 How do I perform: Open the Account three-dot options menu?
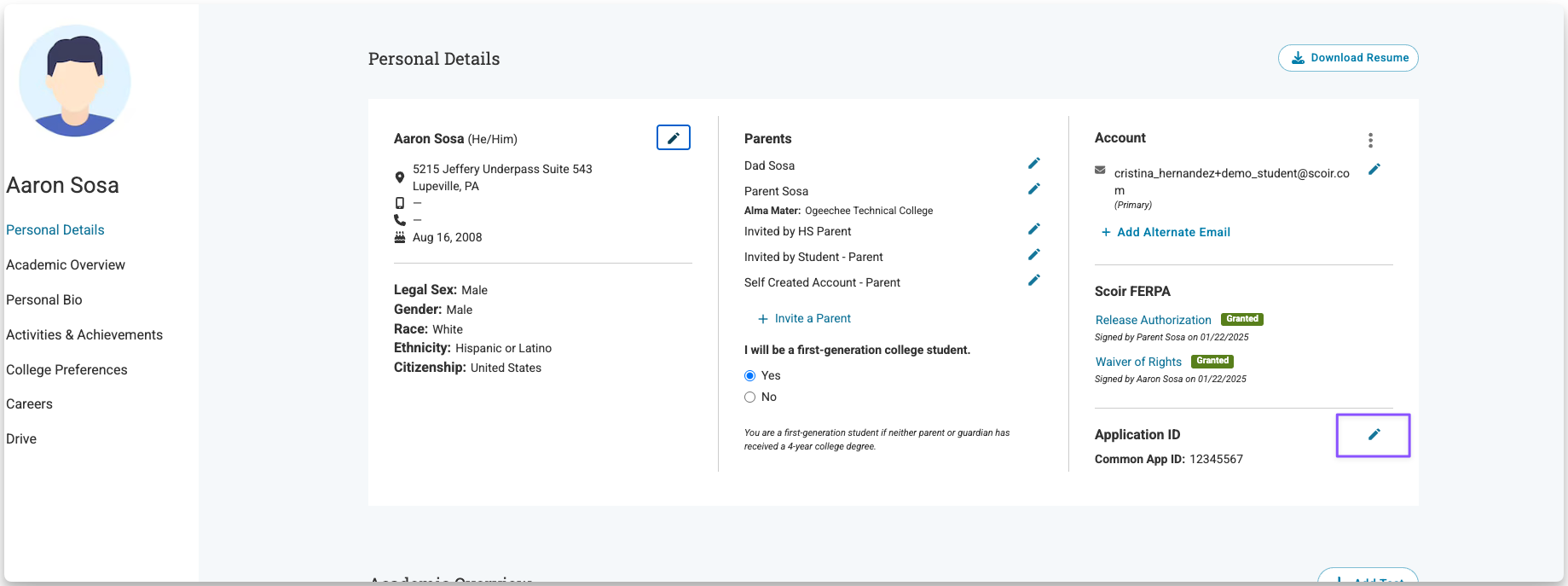click(x=1370, y=140)
